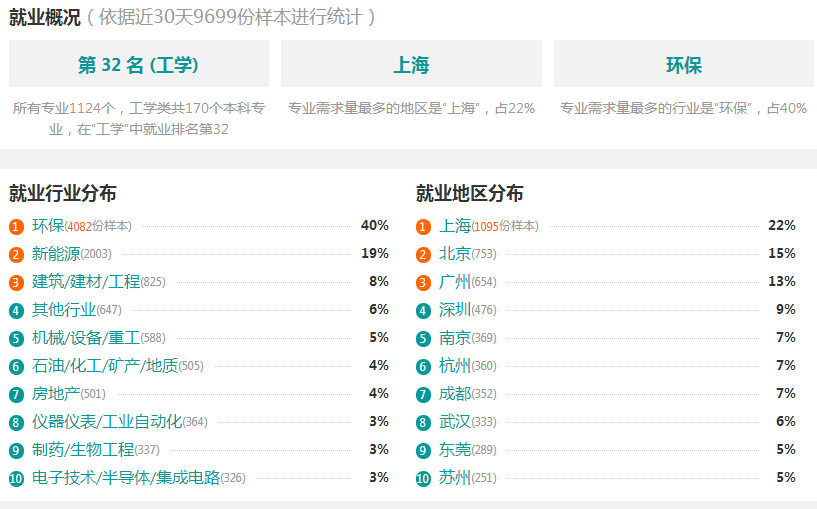
Task: Click rank badge 2 beside 新能源
Action: pyautogui.click(x=16, y=255)
